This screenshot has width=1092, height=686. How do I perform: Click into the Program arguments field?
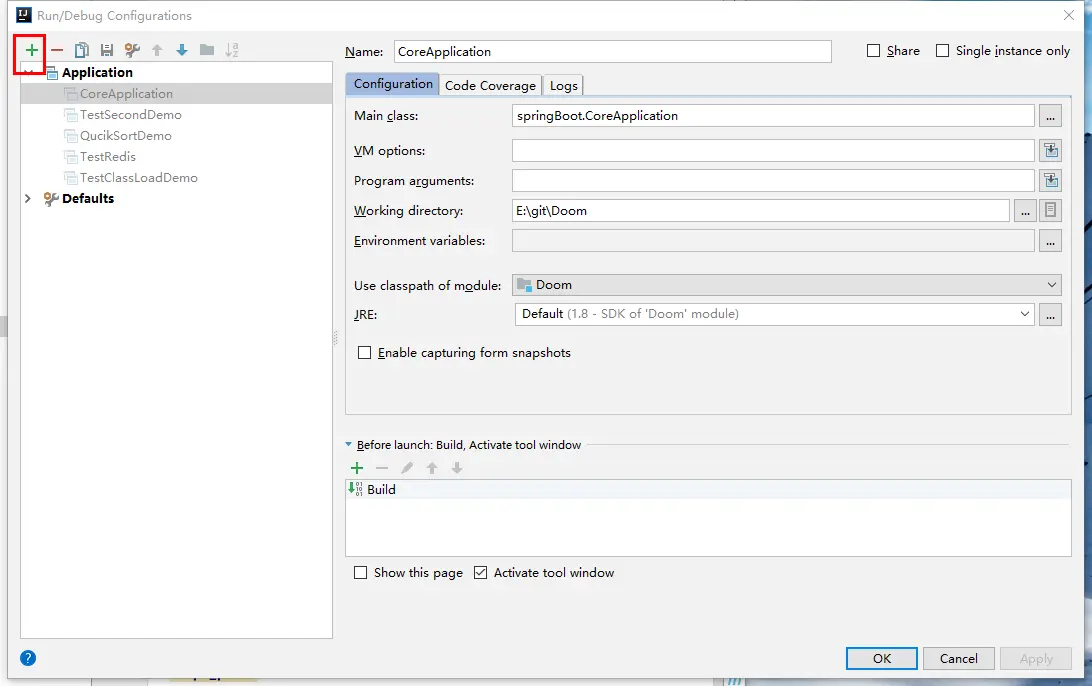773,180
